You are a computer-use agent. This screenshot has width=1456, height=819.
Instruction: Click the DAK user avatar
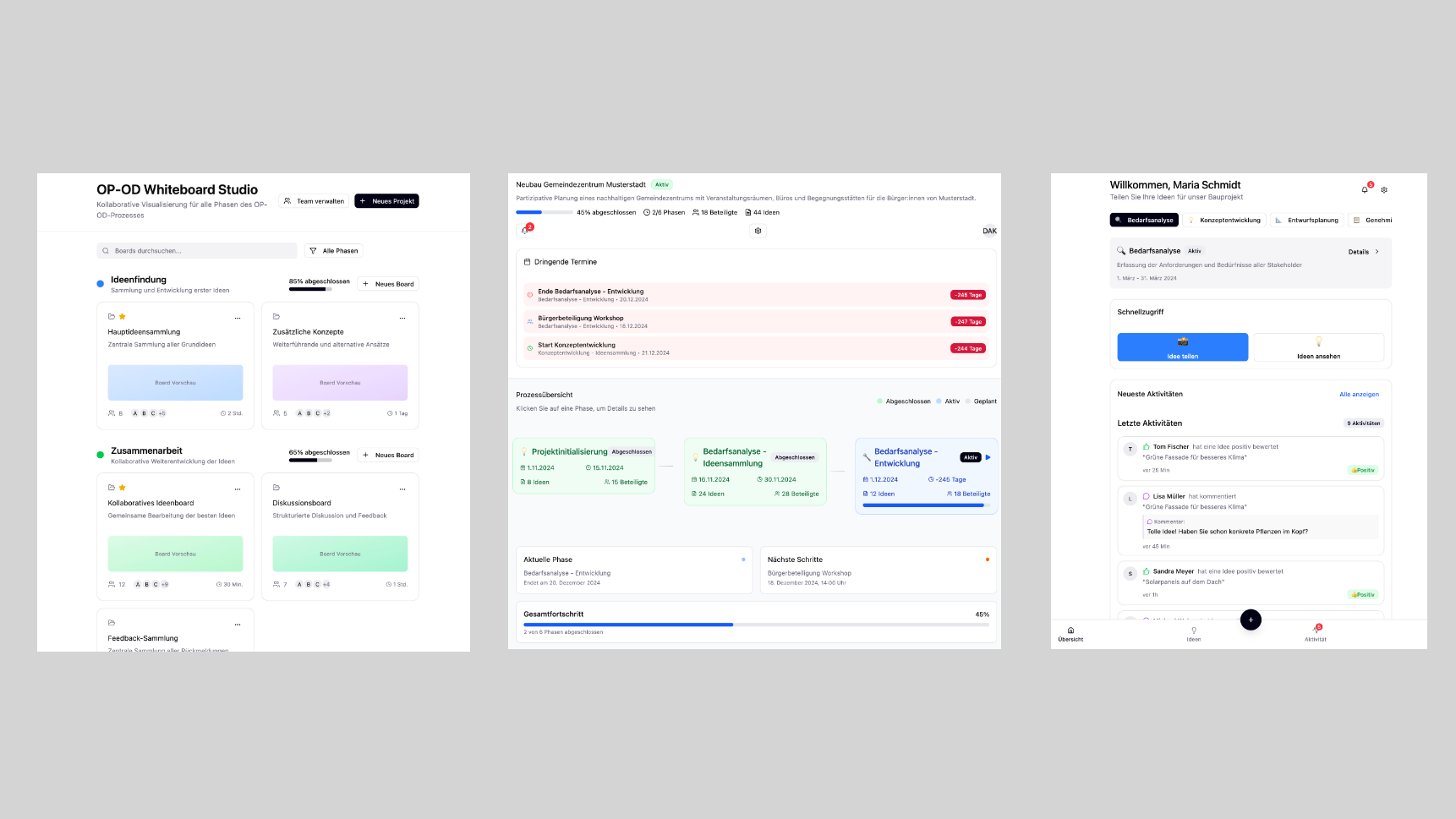(989, 231)
